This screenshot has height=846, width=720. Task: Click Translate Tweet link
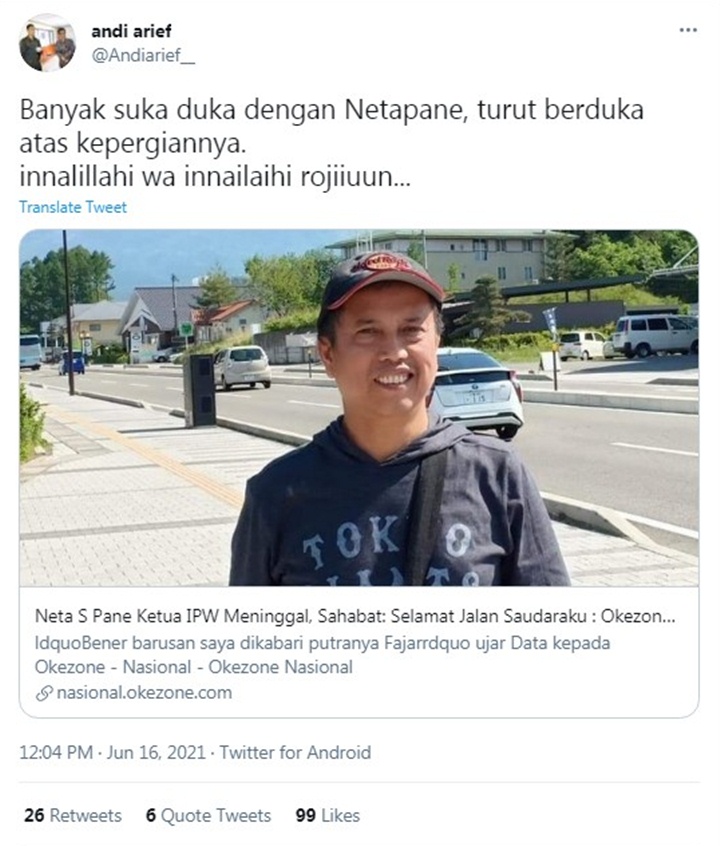[x=73, y=207]
